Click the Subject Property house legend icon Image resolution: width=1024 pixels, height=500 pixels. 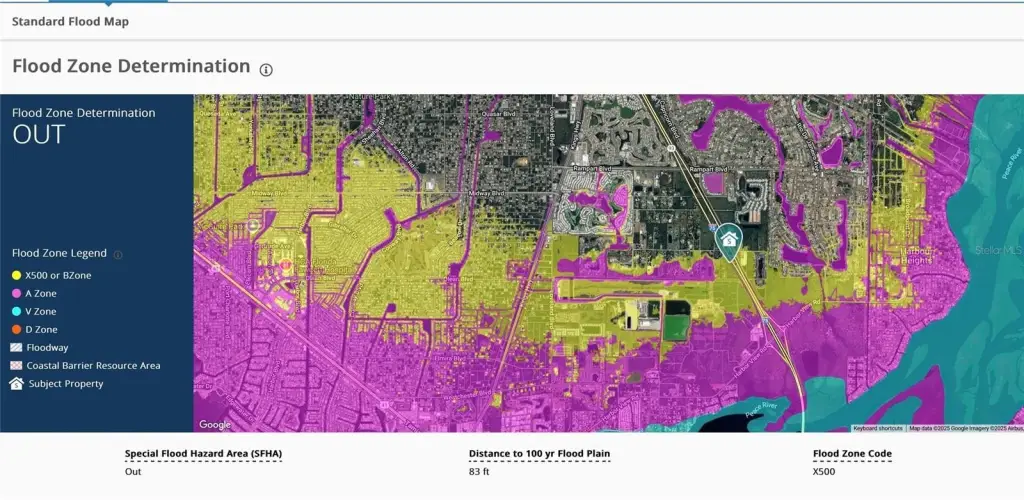tap(17, 384)
